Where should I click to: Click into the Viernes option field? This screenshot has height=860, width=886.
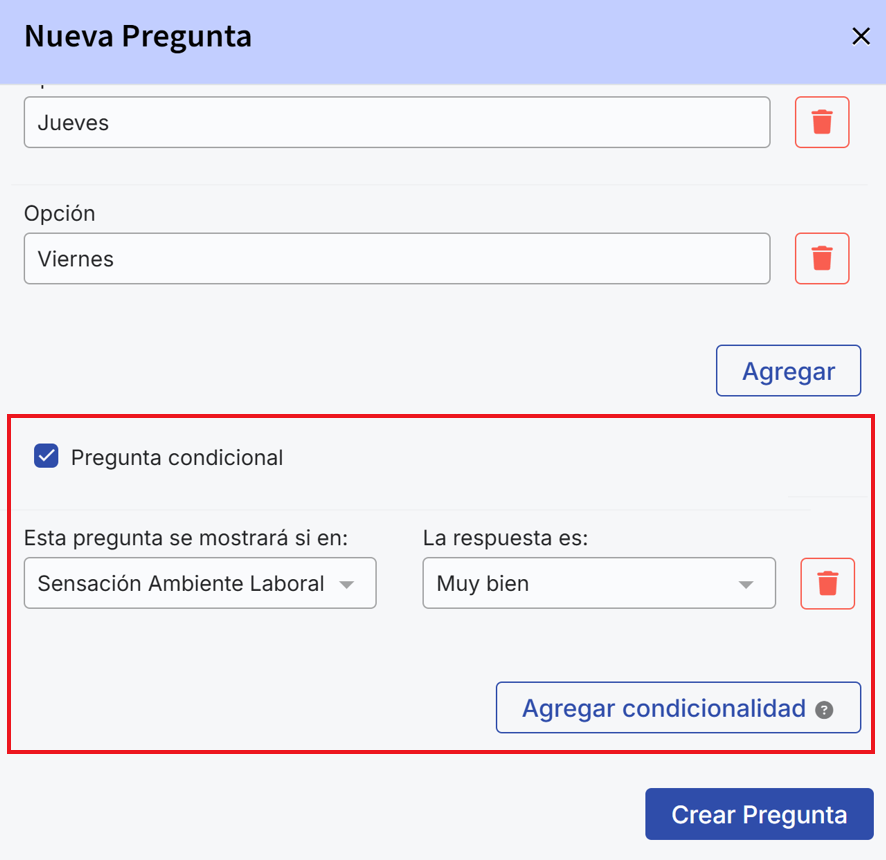(x=397, y=259)
